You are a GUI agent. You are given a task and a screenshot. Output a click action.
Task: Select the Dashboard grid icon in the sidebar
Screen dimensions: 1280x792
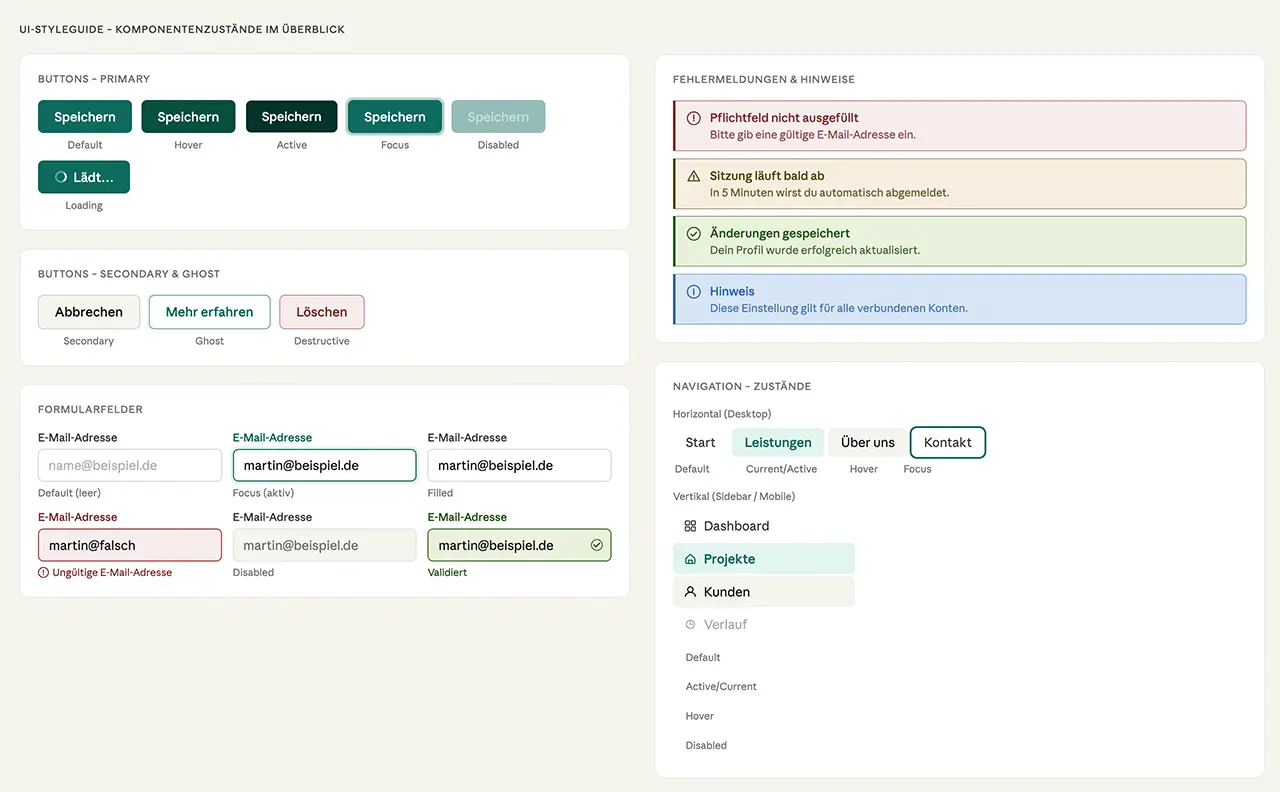[690, 525]
